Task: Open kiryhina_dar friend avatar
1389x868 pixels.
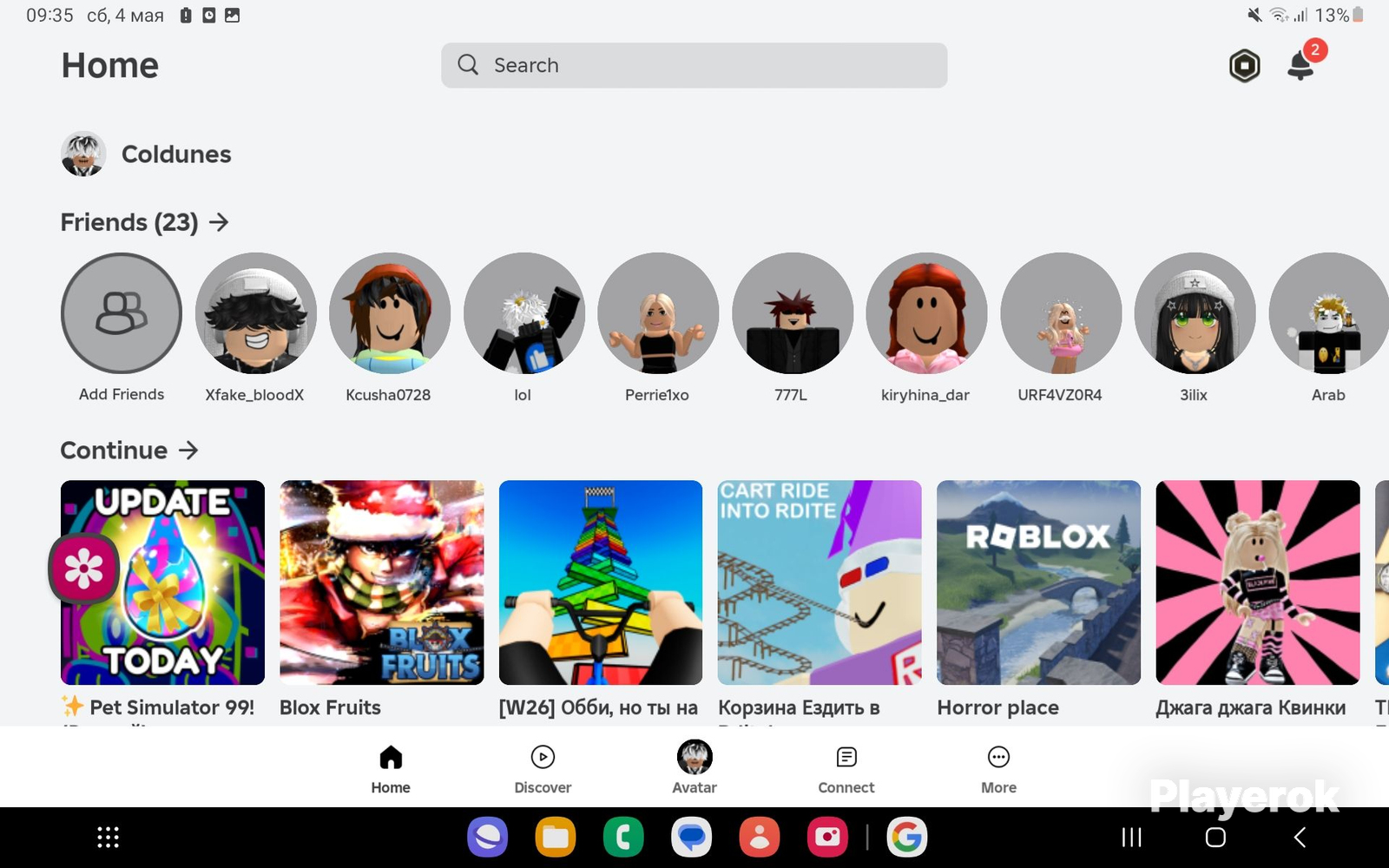Action: point(926,313)
